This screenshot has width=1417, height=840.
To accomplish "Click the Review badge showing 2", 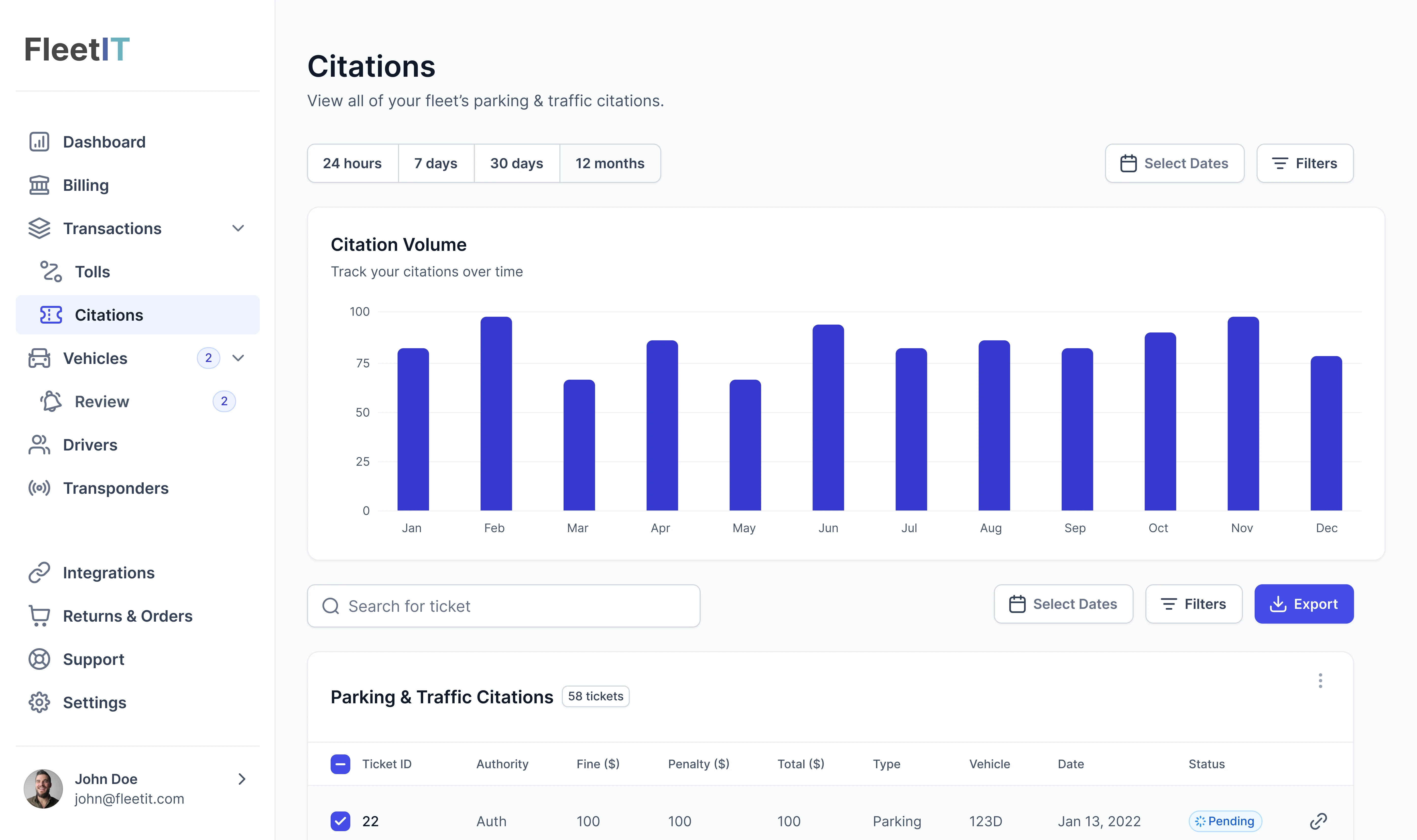I will point(224,401).
